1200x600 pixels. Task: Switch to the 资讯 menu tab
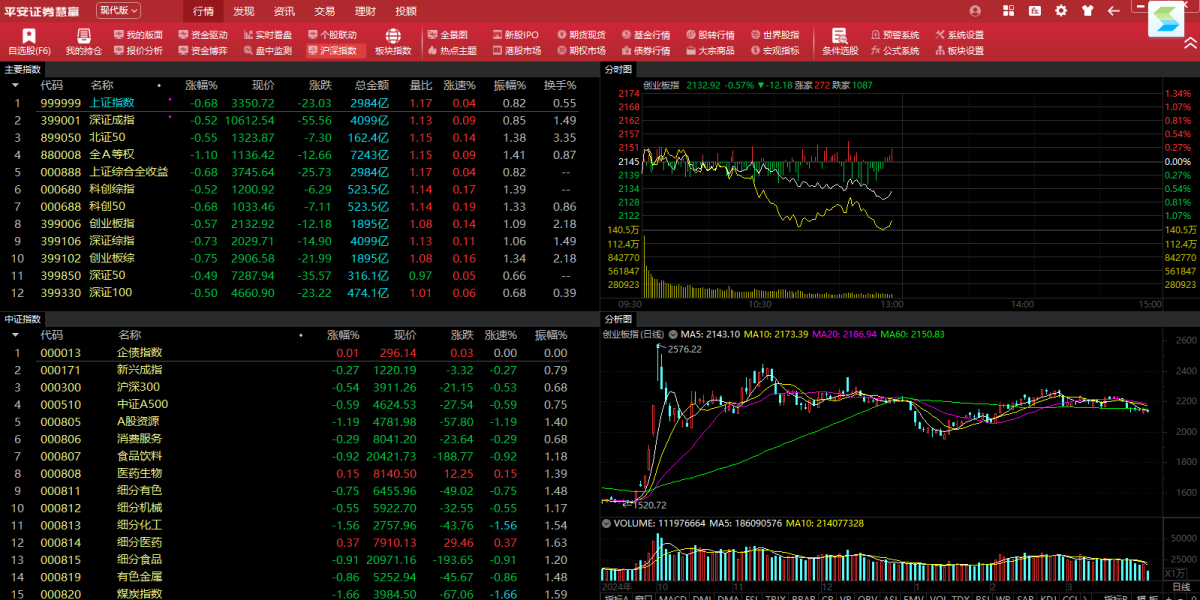point(284,11)
